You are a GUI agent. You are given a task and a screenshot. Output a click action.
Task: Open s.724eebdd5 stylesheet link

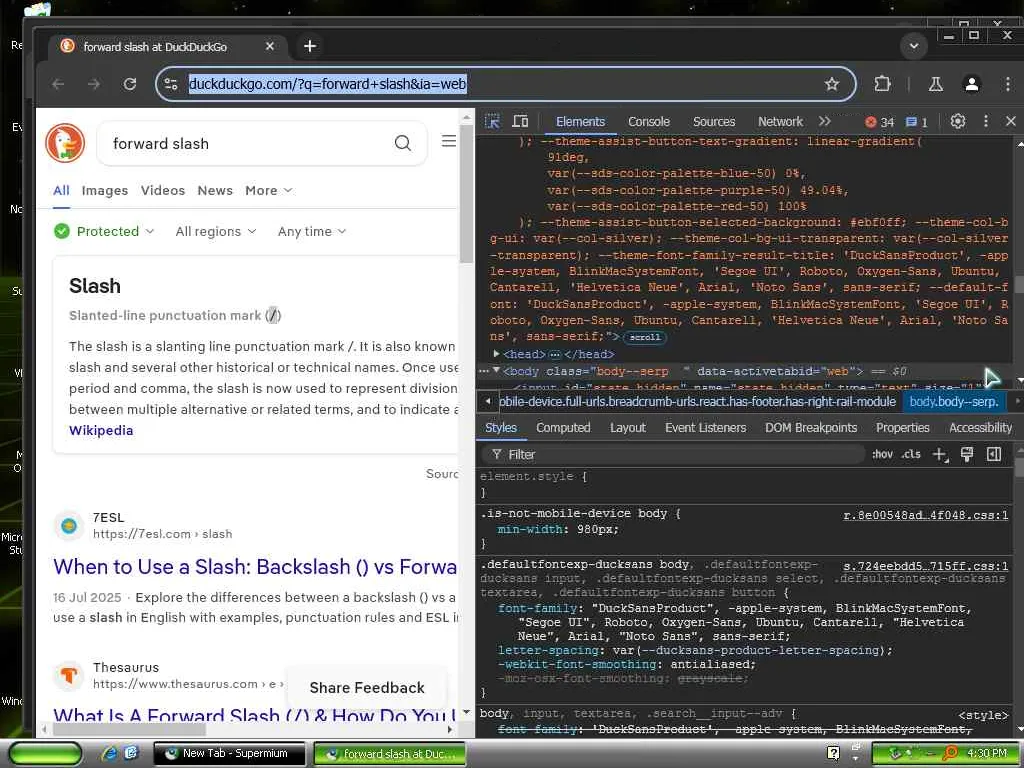click(925, 566)
